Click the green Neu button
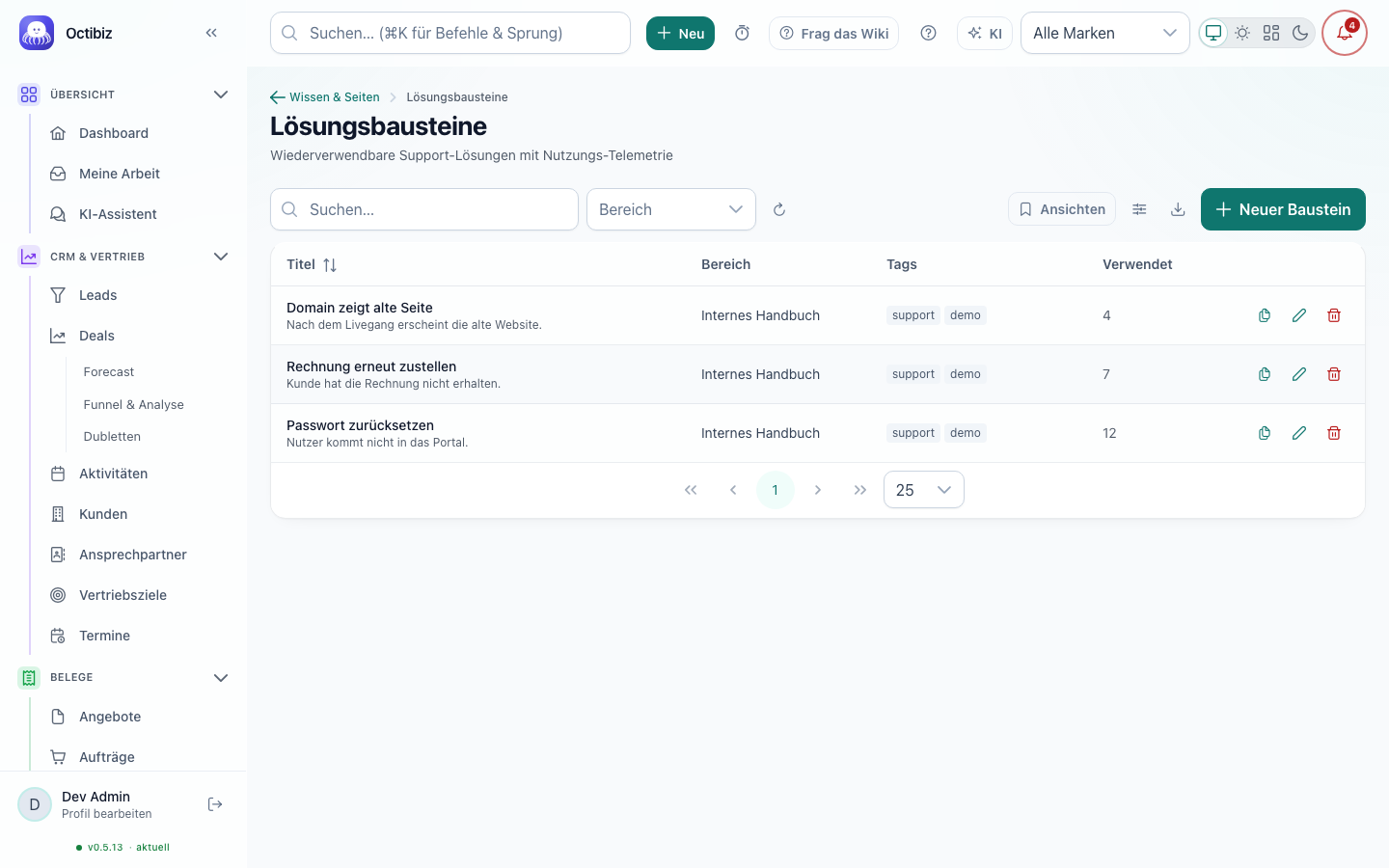Screen dimensions: 1389x868 680,33
